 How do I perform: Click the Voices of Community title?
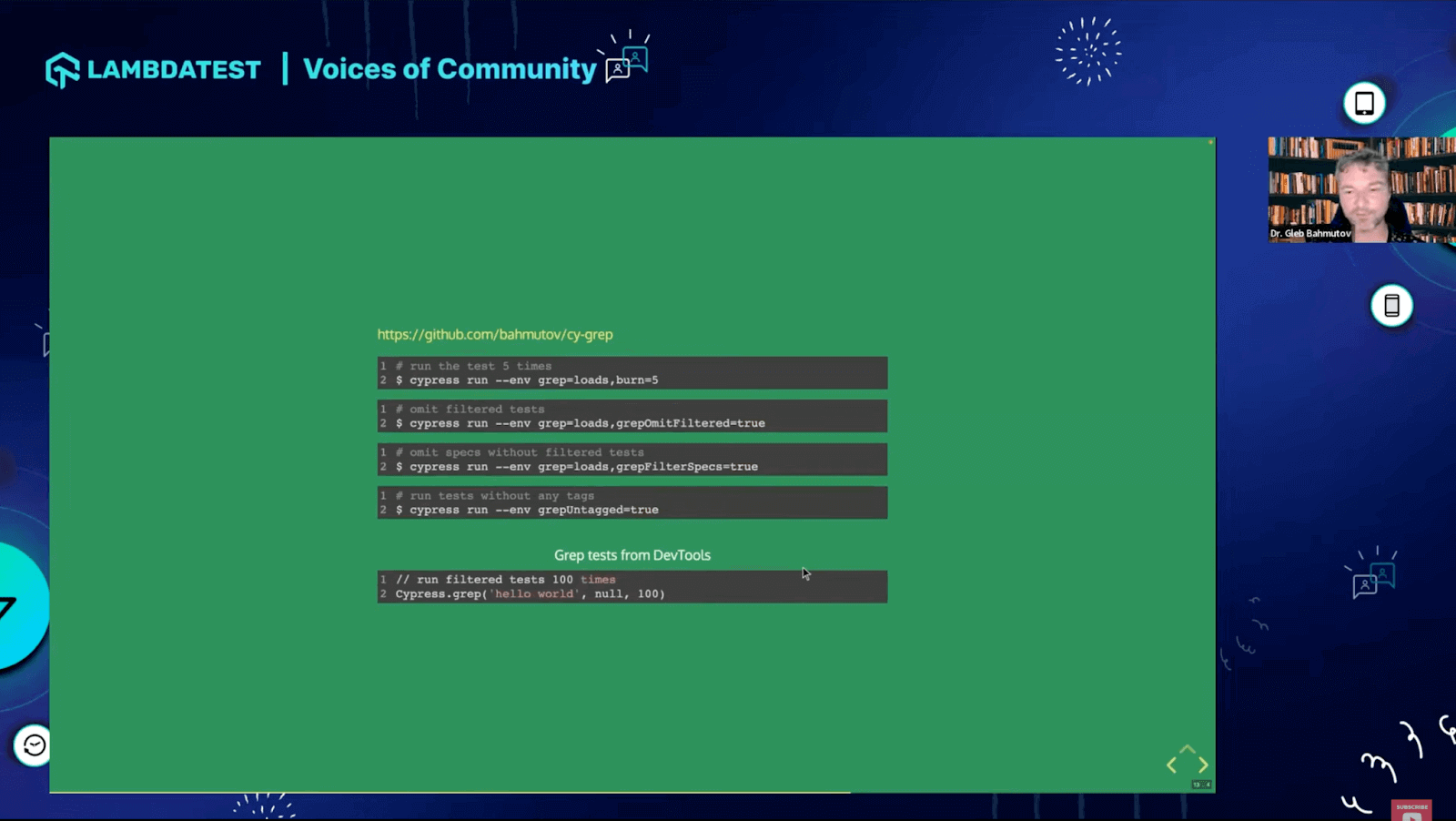tap(450, 69)
